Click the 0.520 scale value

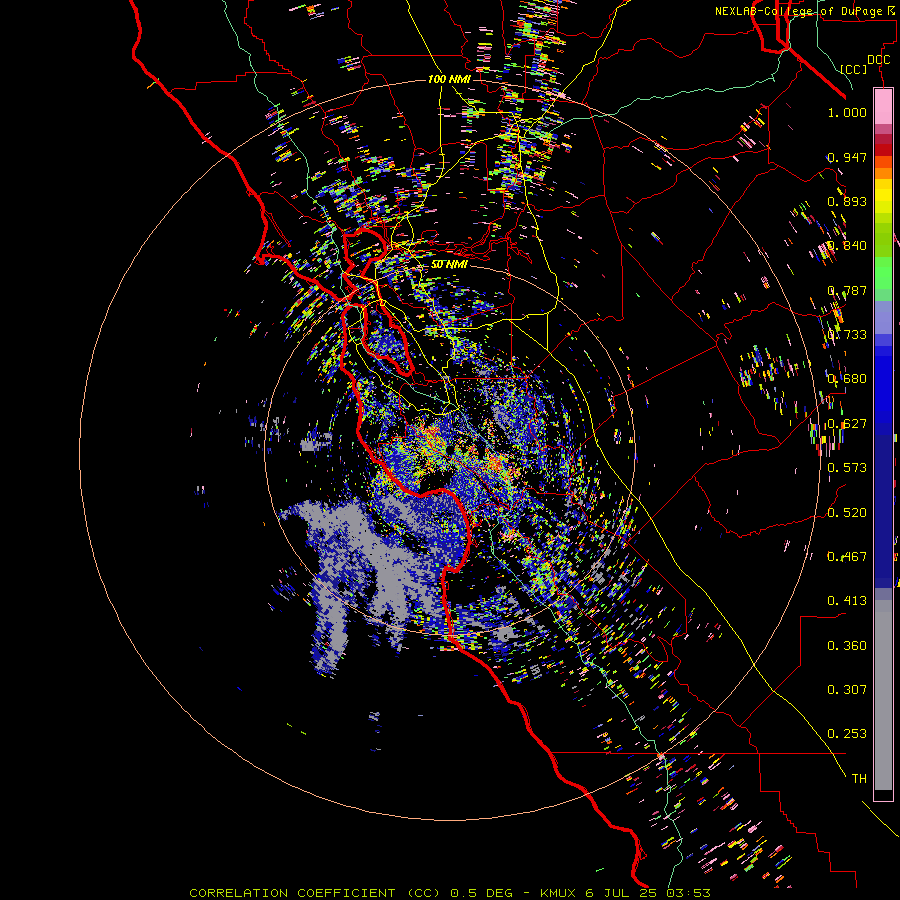[847, 513]
